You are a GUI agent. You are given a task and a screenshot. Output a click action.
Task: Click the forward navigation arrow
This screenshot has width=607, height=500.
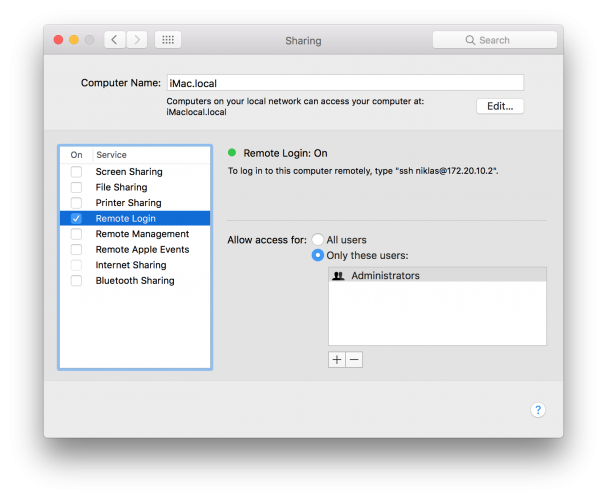pos(137,40)
